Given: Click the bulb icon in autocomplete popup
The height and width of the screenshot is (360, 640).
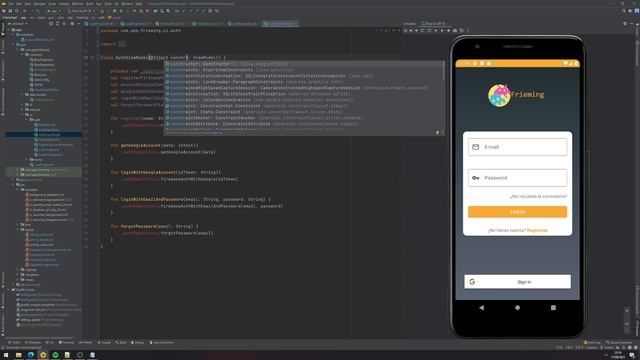Looking at the screenshot, I should (x=437, y=133).
